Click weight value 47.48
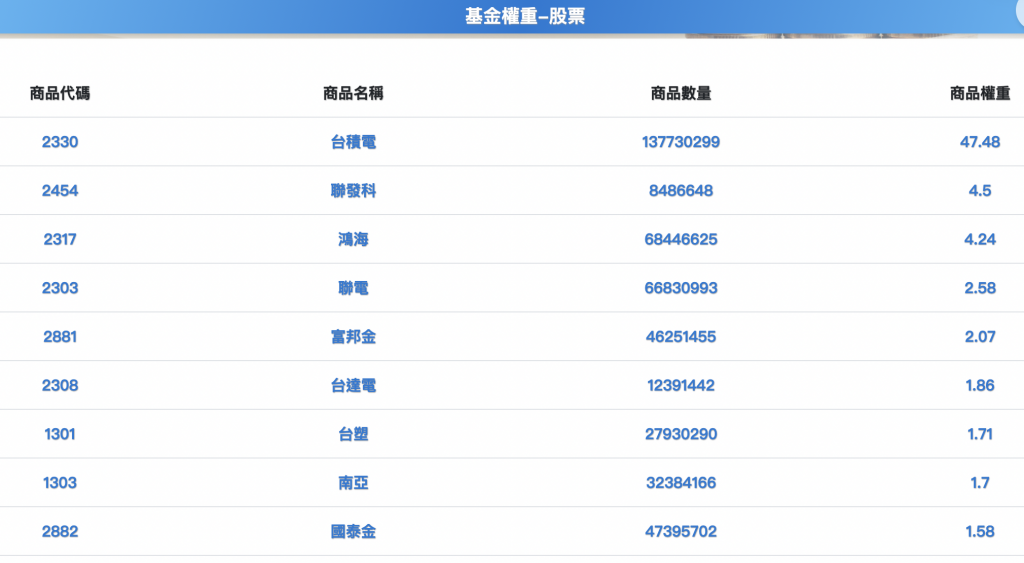 [980, 142]
